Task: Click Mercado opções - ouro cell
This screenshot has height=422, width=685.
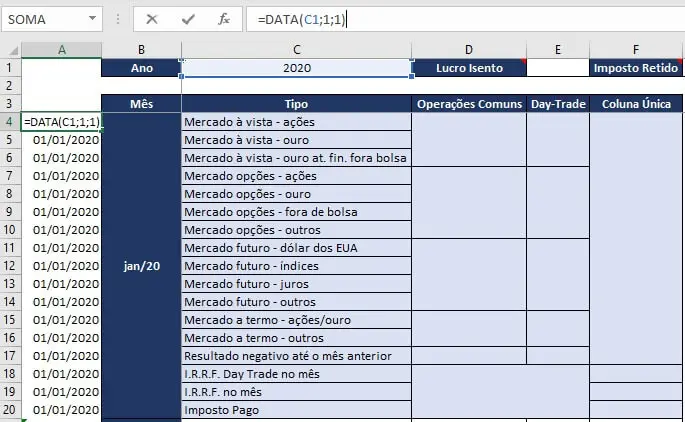Action: (x=297, y=194)
